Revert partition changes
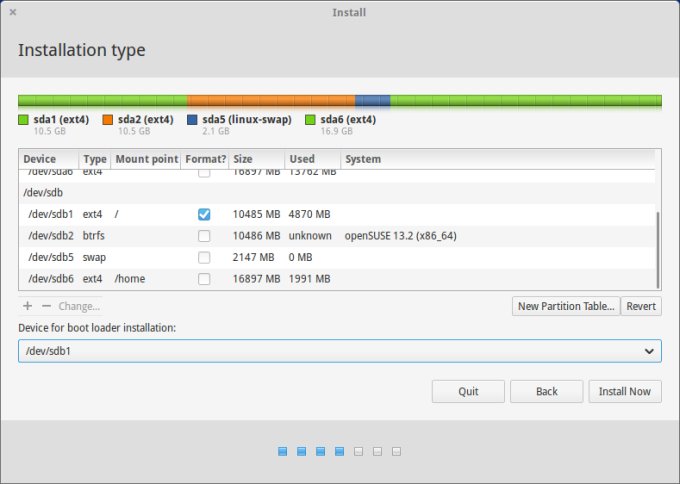 click(641, 306)
